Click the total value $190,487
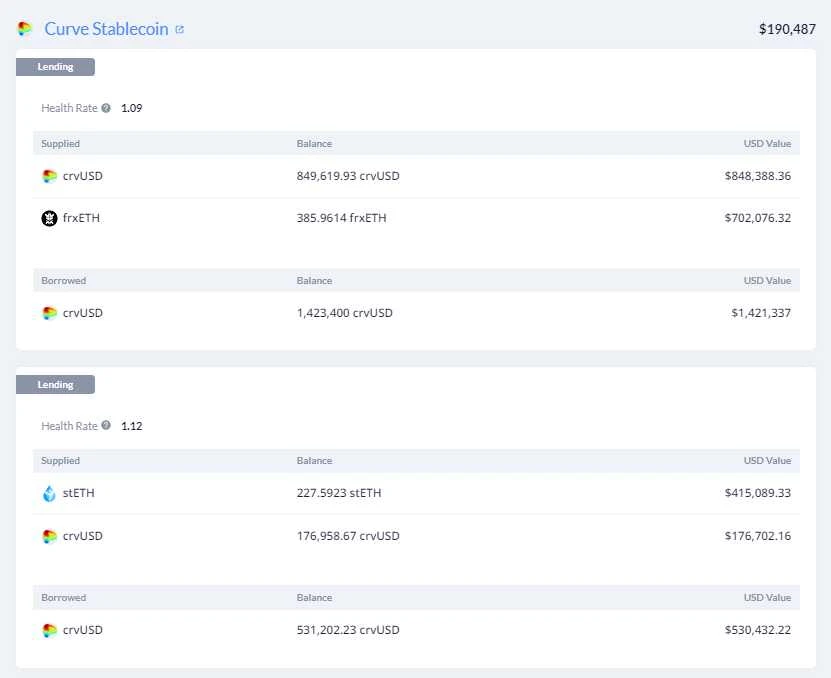 tap(787, 29)
